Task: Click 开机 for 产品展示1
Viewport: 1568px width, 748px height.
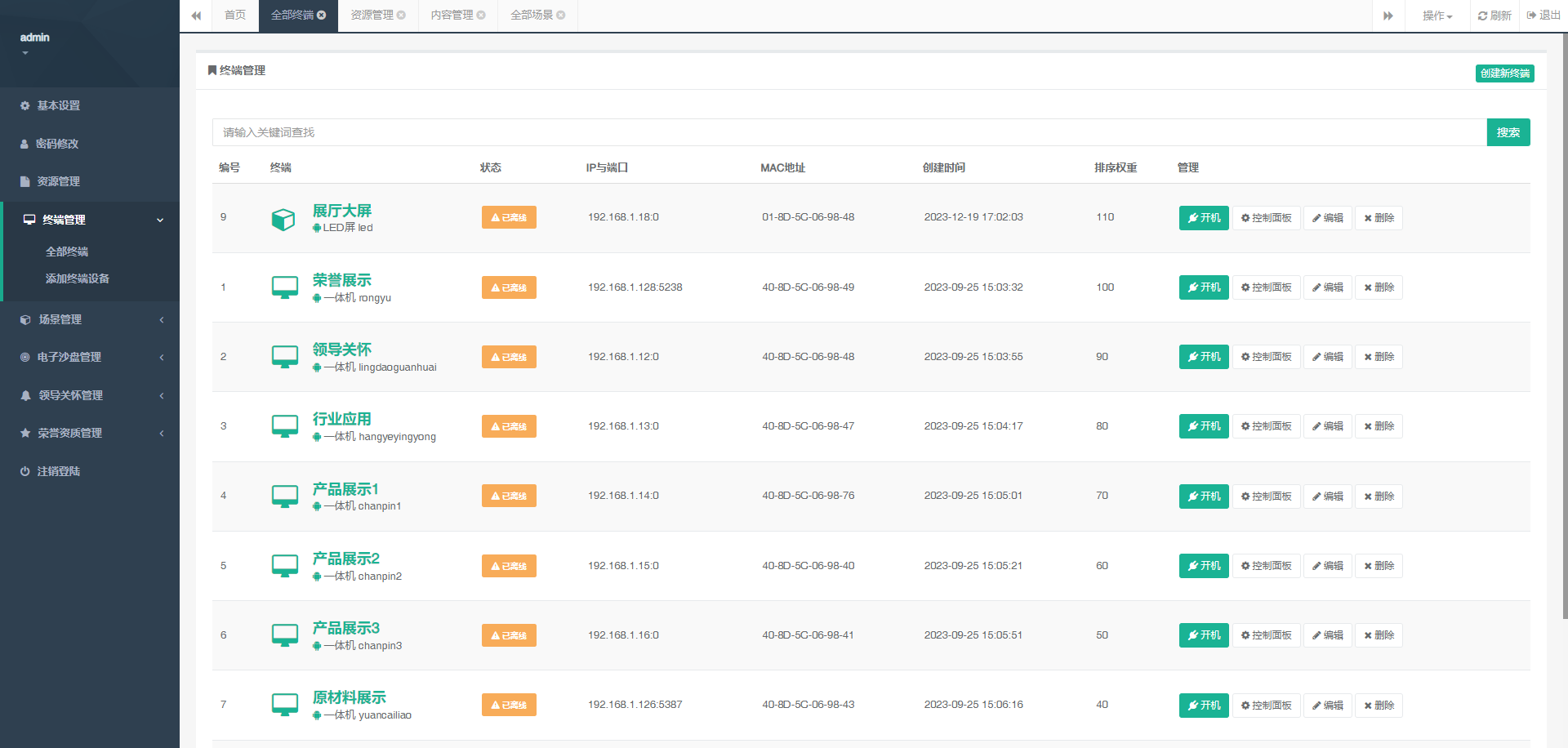Action: [1204, 496]
